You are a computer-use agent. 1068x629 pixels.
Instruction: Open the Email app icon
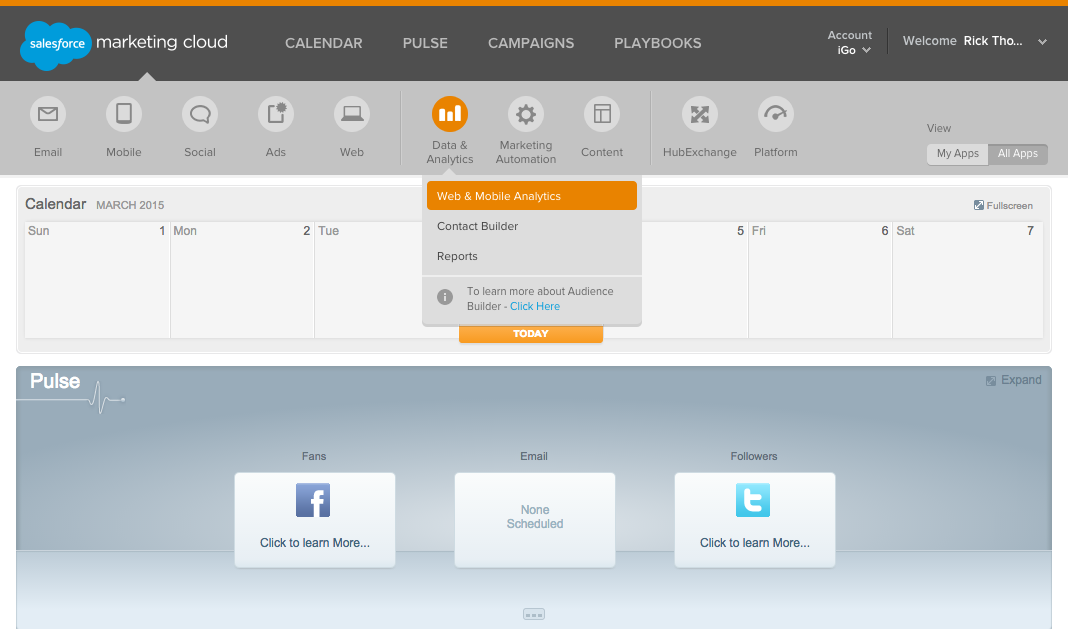[x=48, y=114]
